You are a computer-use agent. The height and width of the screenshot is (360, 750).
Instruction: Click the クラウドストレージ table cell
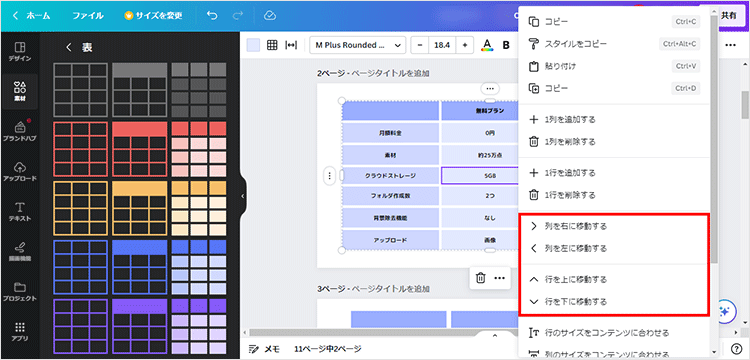(x=391, y=175)
